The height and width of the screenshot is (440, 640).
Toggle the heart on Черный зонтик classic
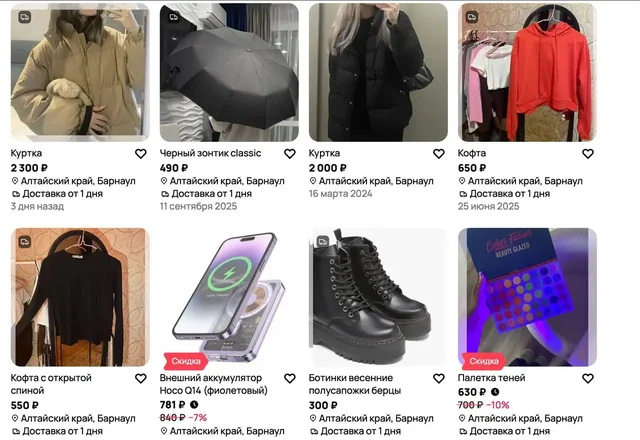290,154
